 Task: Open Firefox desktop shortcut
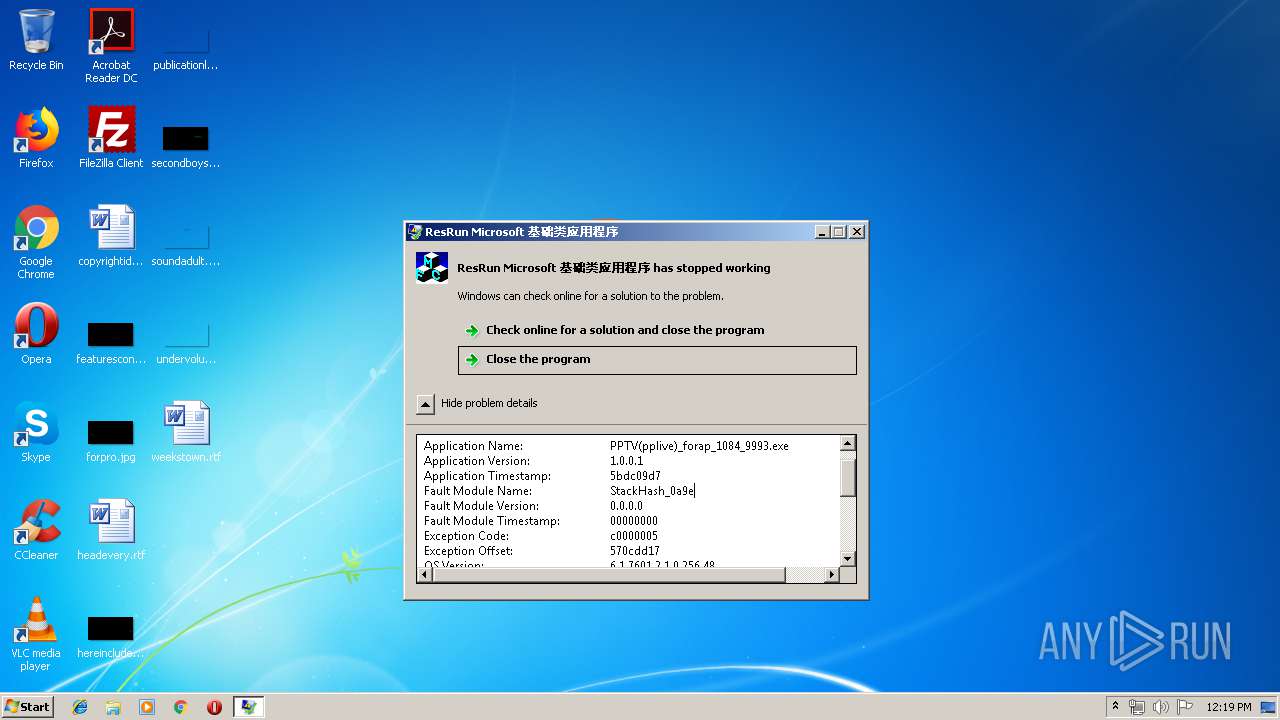tap(36, 138)
